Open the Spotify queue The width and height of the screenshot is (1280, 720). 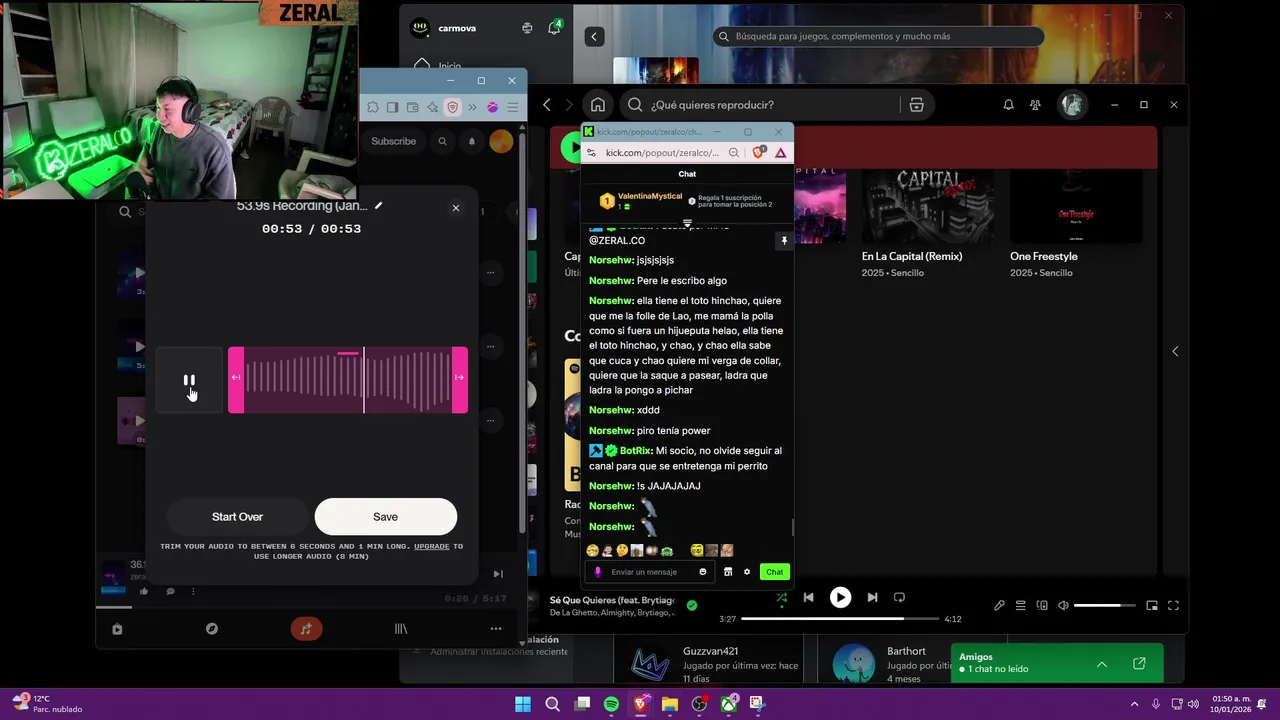coord(1021,605)
